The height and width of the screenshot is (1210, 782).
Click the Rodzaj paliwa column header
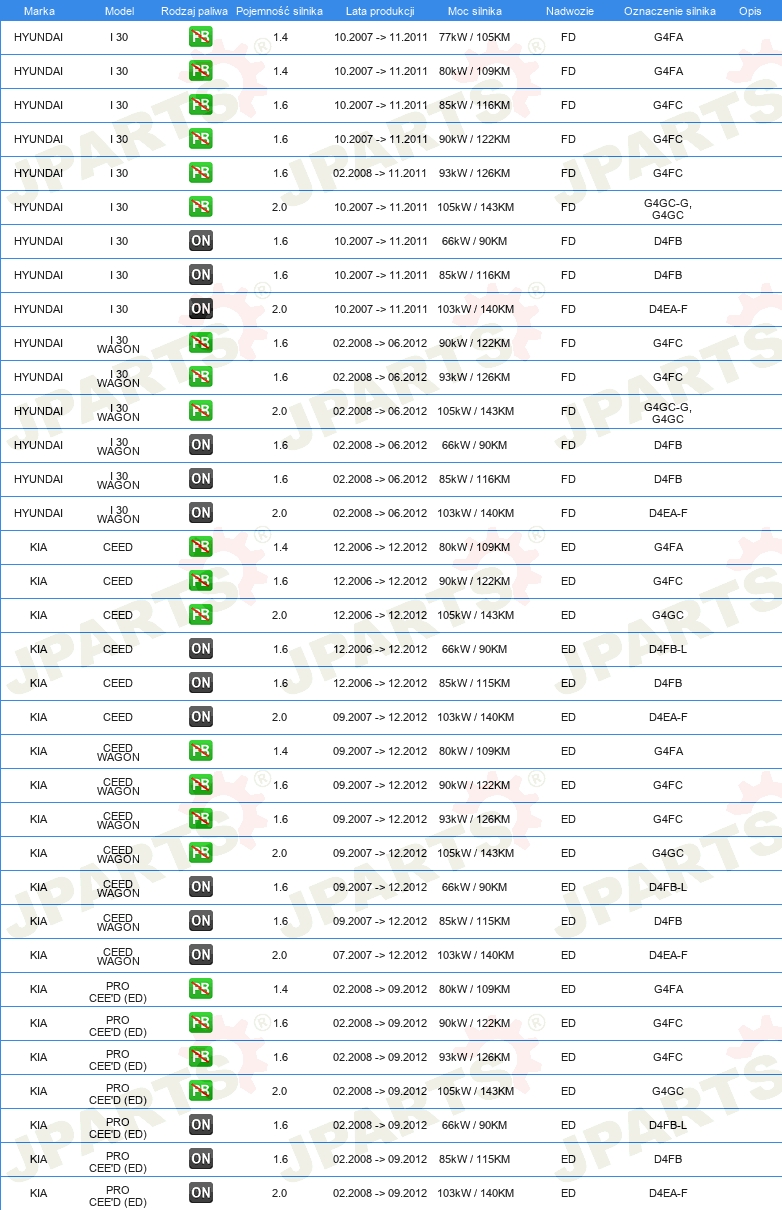[x=193, y=11]
